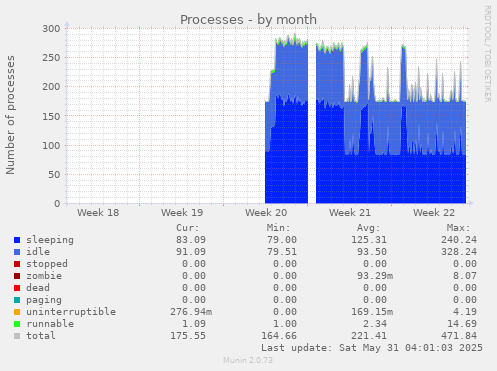Click the 'runnable' legend label
This screenshot has height=371, width=497.
point(50,324)
